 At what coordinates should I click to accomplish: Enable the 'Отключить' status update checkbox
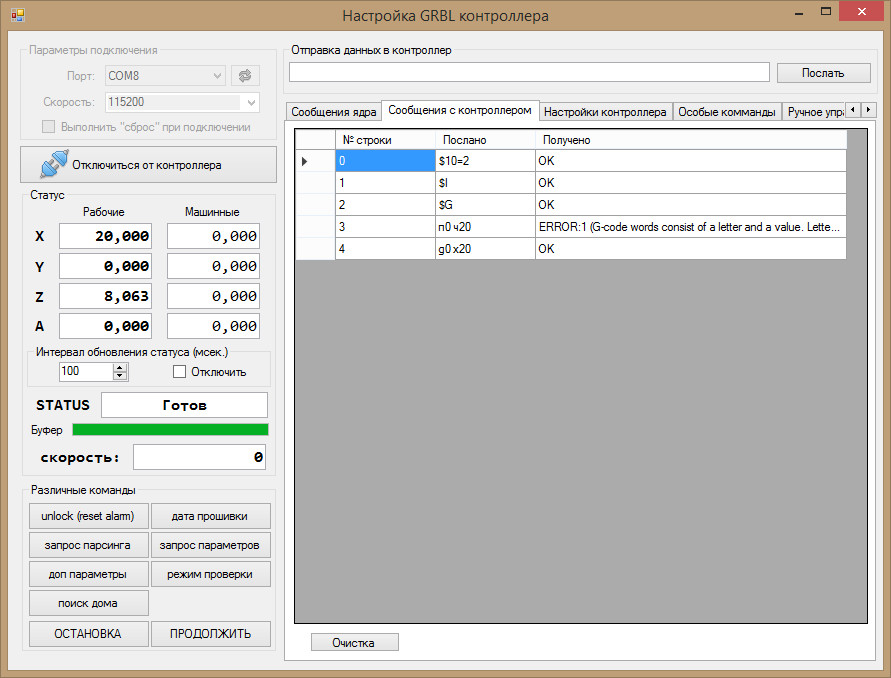(179, 372)
